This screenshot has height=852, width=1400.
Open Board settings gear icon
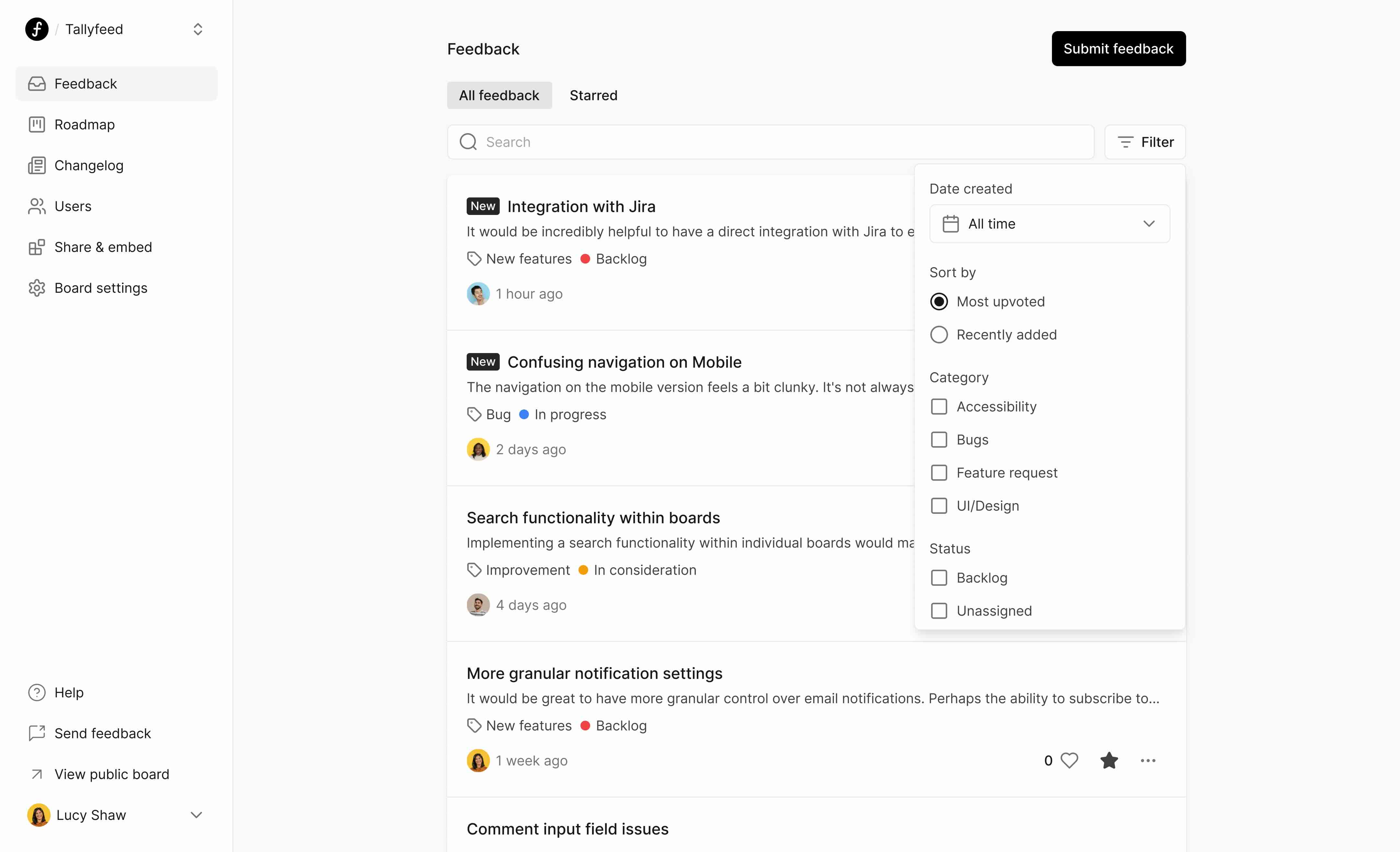[37, 288]
